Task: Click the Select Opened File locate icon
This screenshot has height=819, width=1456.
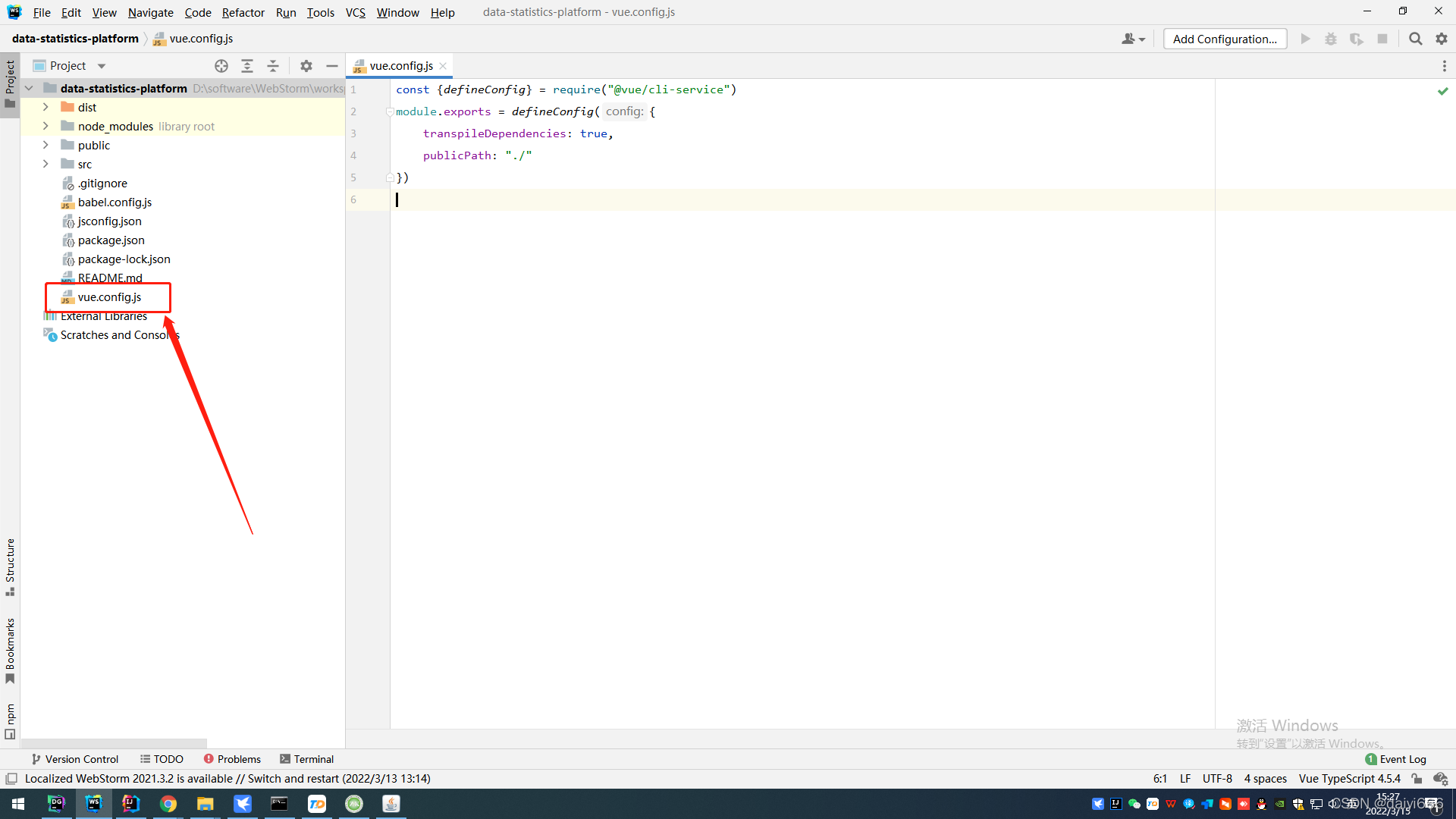Action: 221,66
